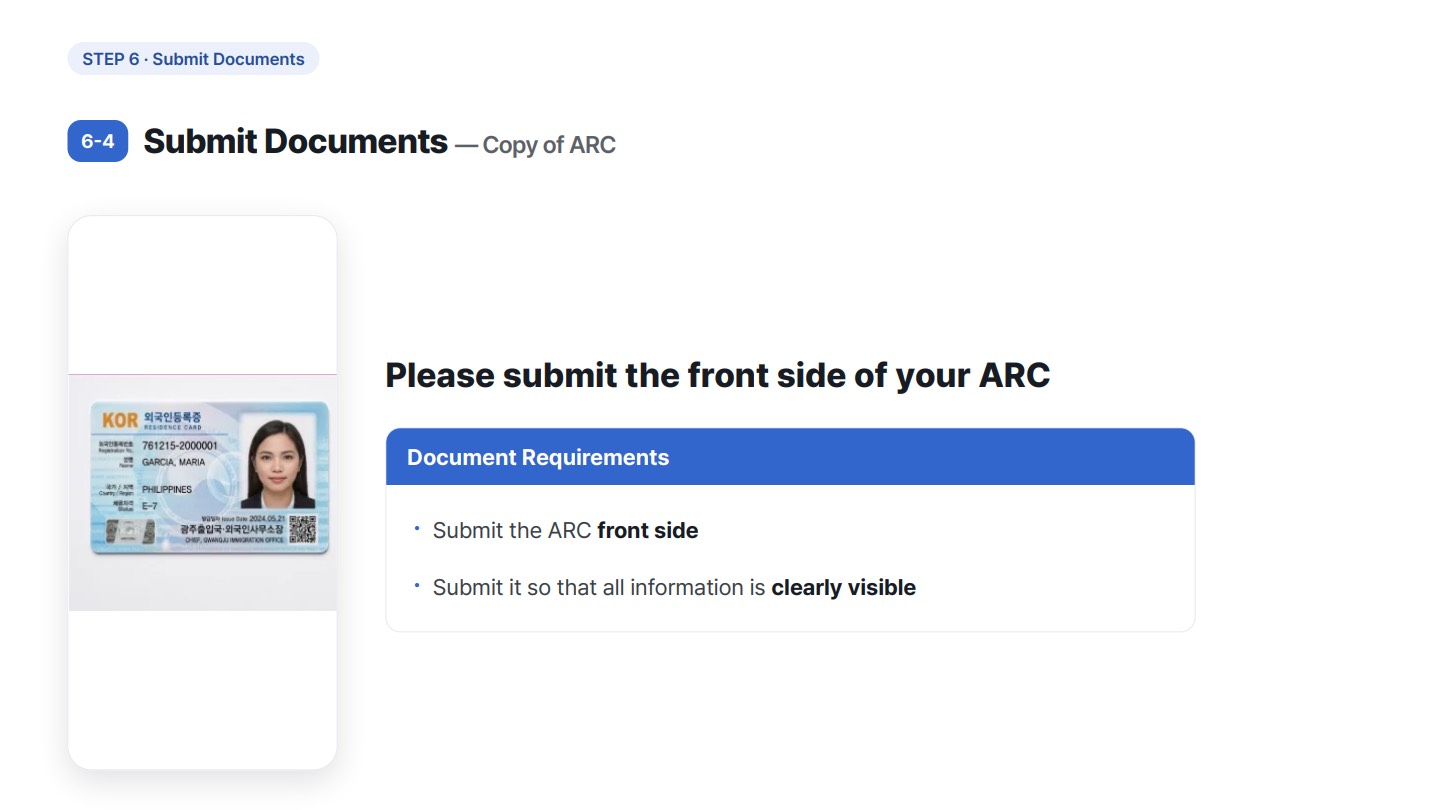Click the GARCIA, MARIA name on card

(174, 462)
